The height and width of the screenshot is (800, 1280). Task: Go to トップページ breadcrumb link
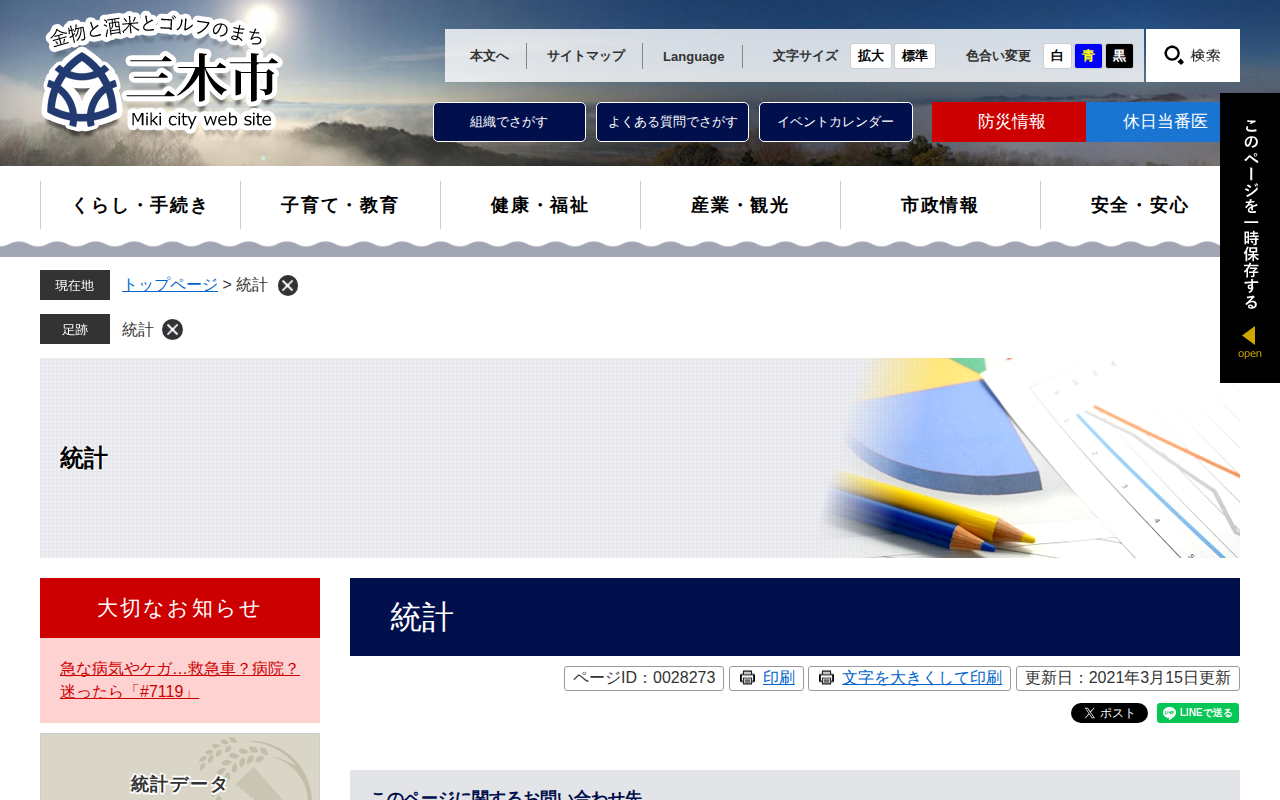pos(170,285)
